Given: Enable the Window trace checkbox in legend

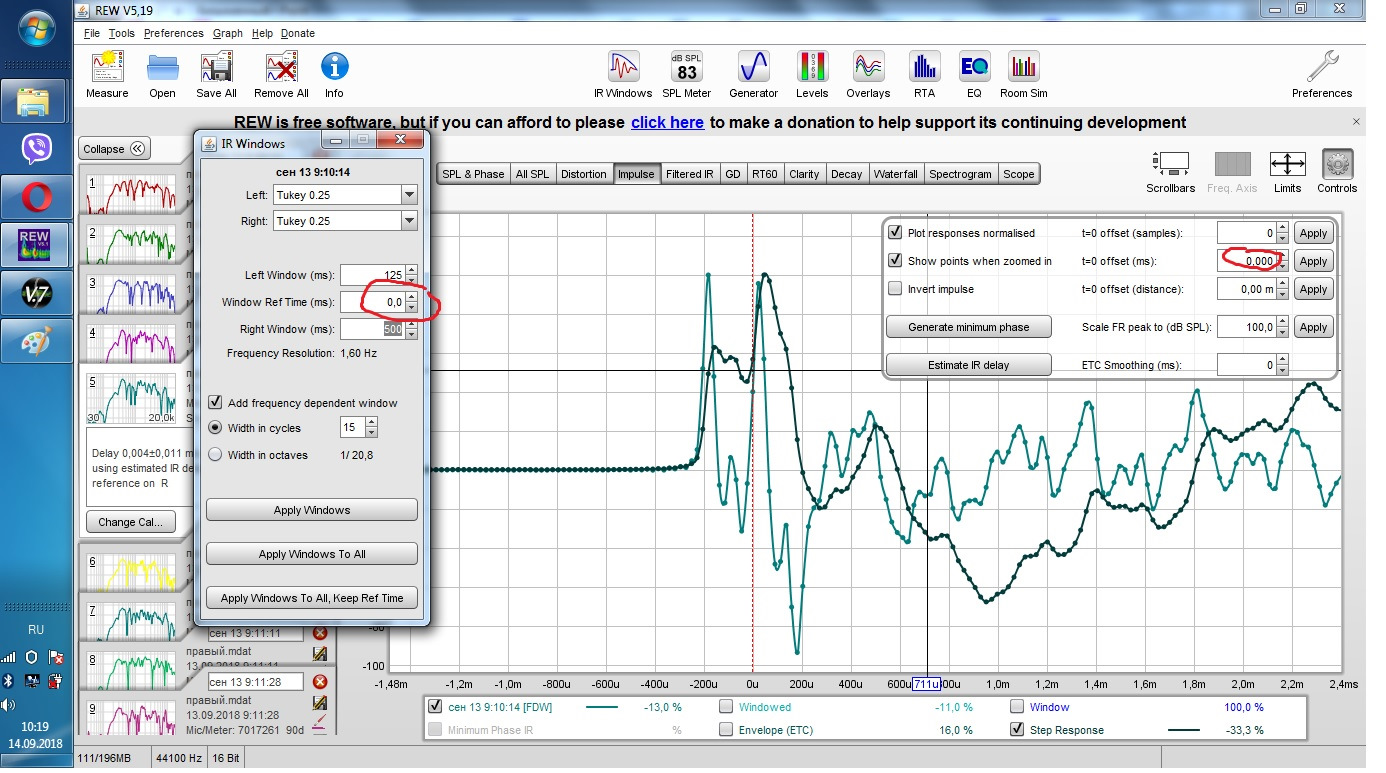Looking at the screenshot, I should 1018,706.
